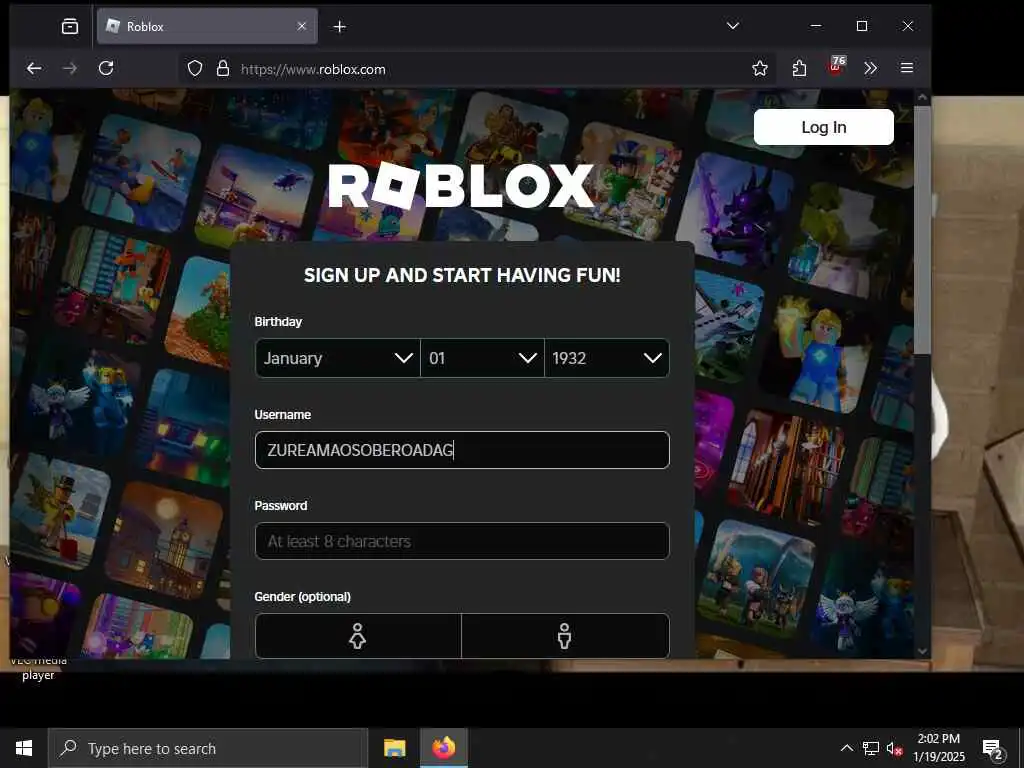Click into the Username field
This screenshot has width=1024, height=768.
coord(462,450)
